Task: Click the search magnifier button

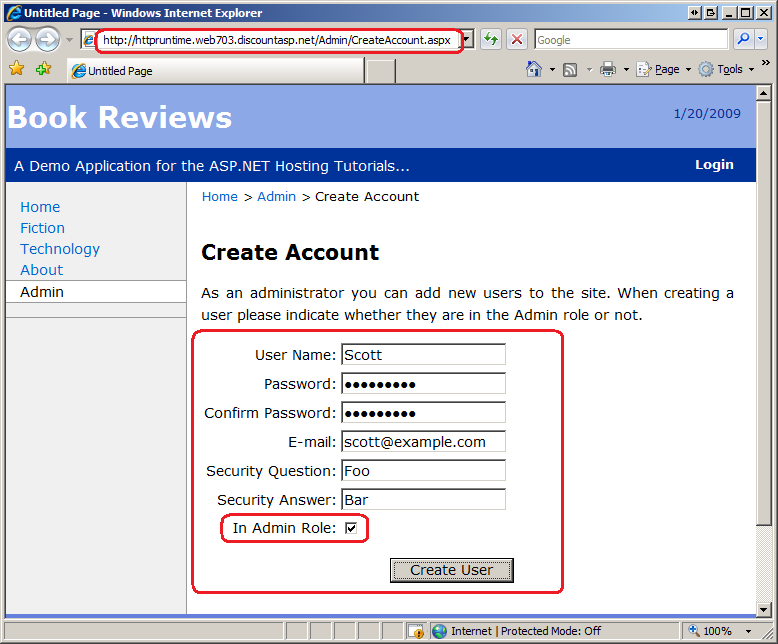Action: (x=743, y=39)
